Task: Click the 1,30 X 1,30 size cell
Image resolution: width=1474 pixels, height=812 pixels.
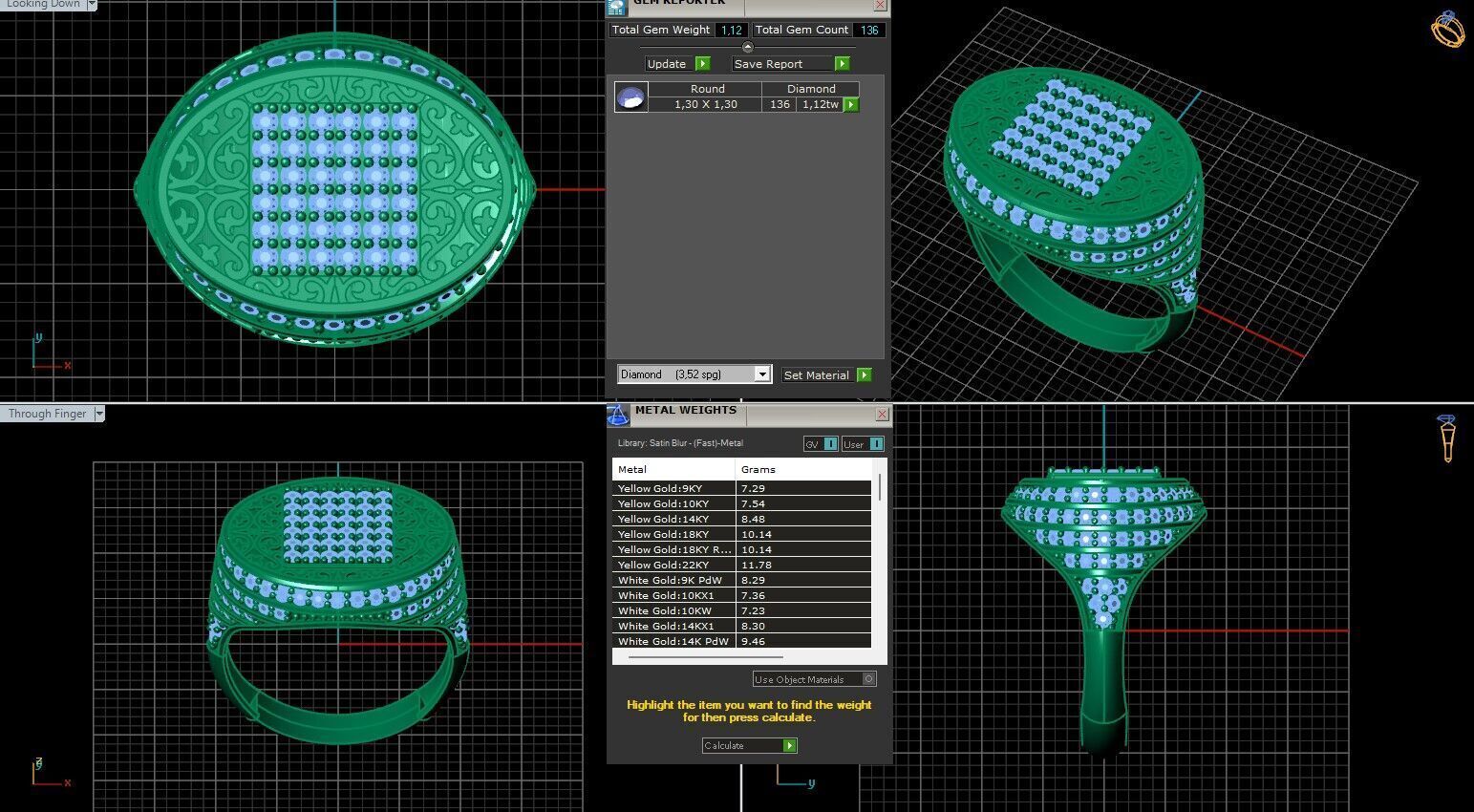Action: tap(705, 105)
